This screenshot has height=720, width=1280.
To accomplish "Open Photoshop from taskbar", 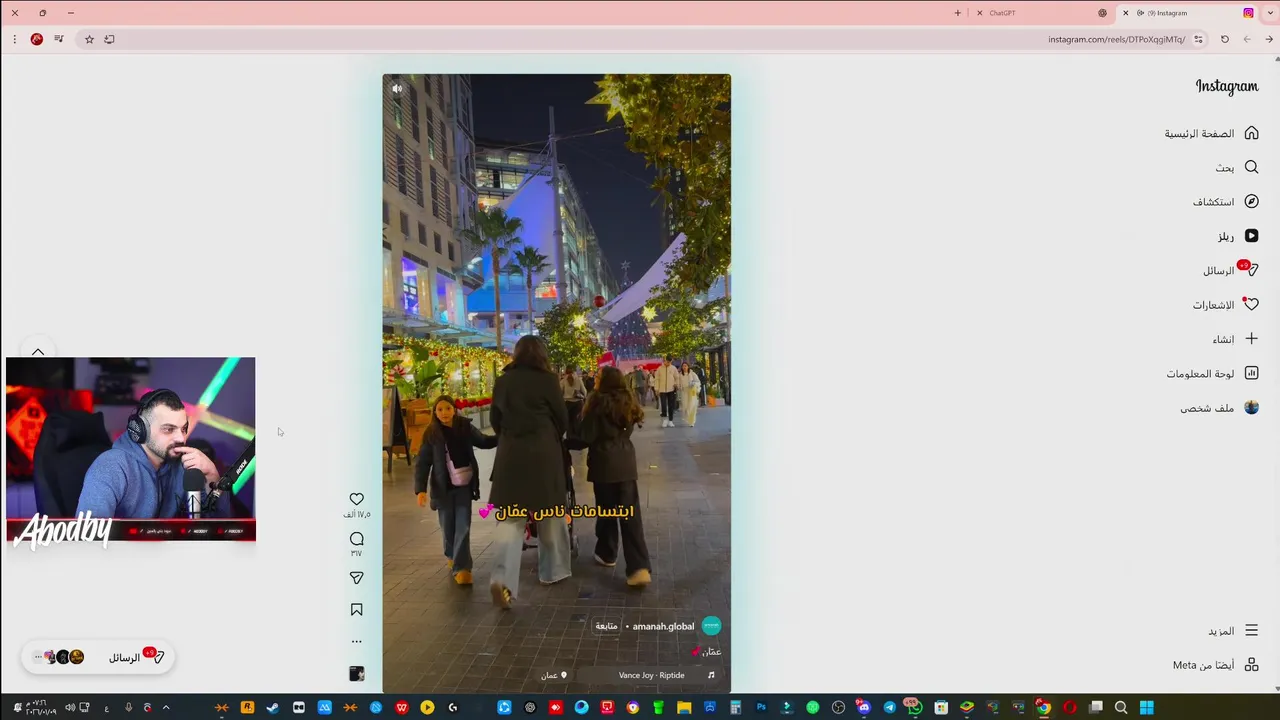I will [x=761, y=708].
